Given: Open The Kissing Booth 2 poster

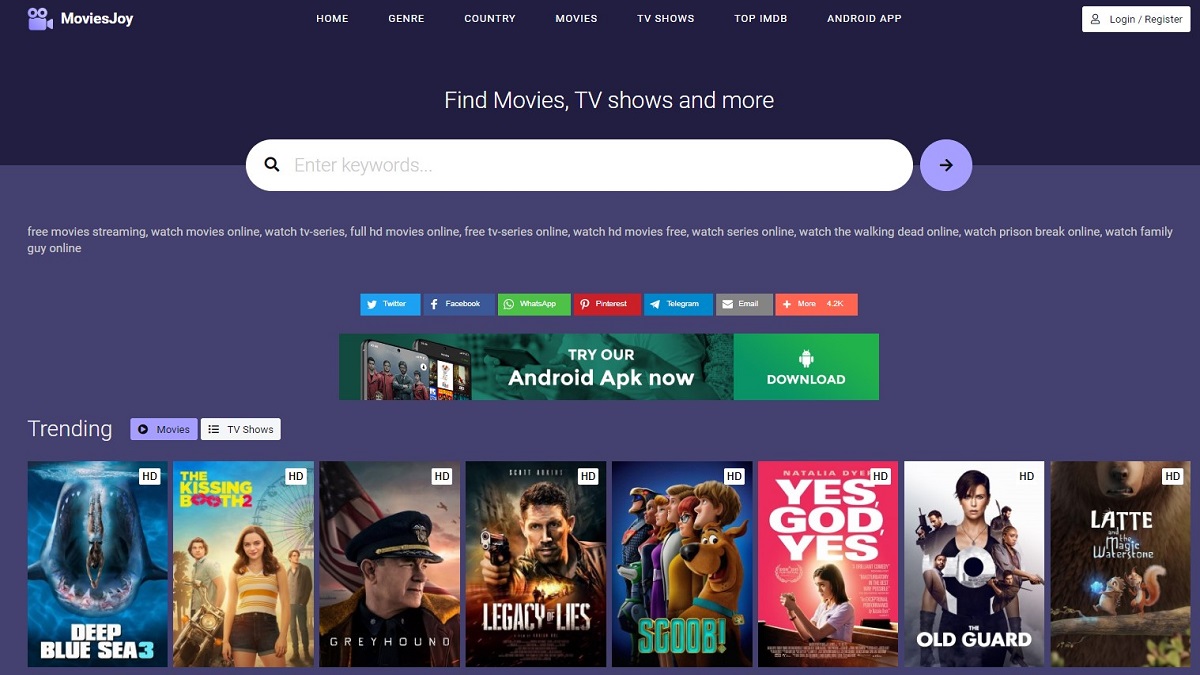Looking at the screenshot, I should (244, 564).
